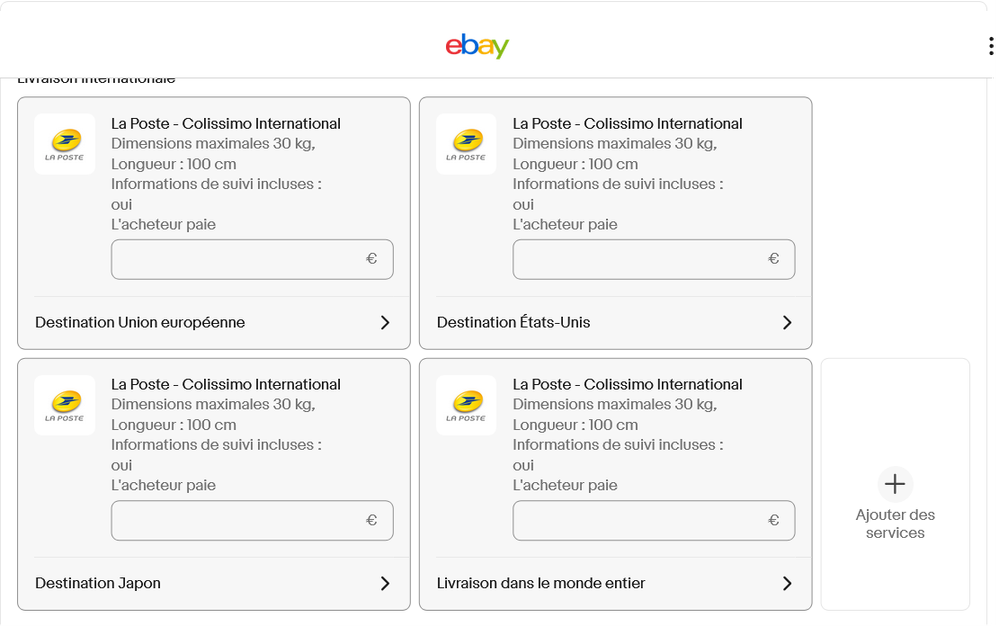
Task: Click La Poste logo in Union européenne card
Action: click(64, 145)
